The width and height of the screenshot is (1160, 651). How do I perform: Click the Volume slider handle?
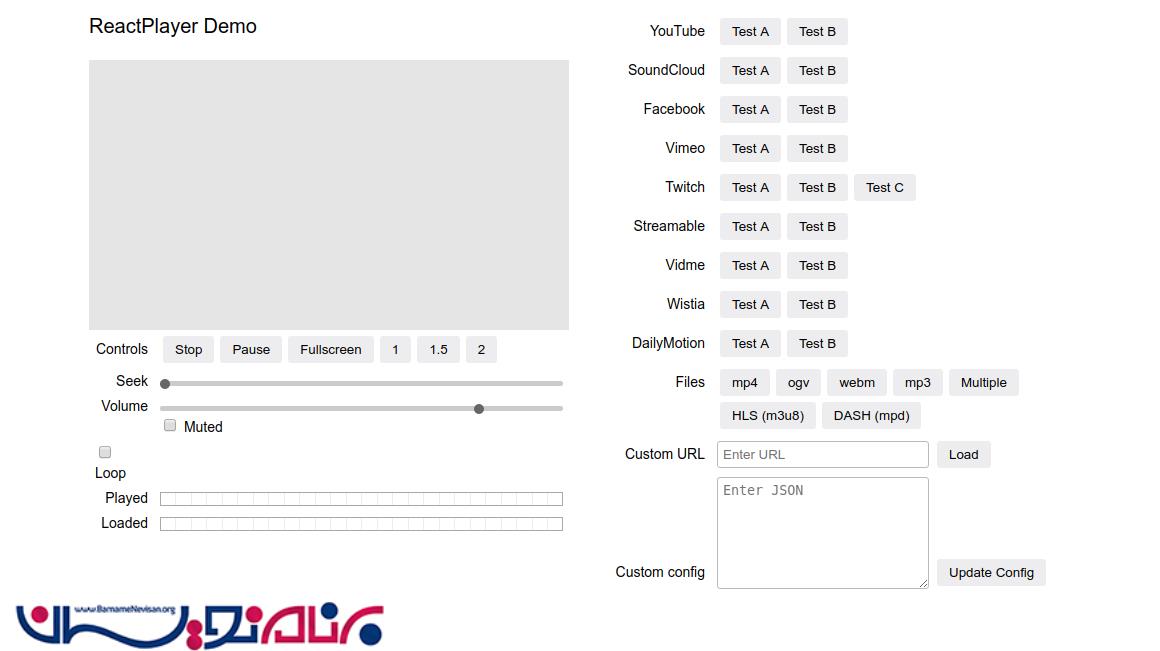(x=479, y=409)
